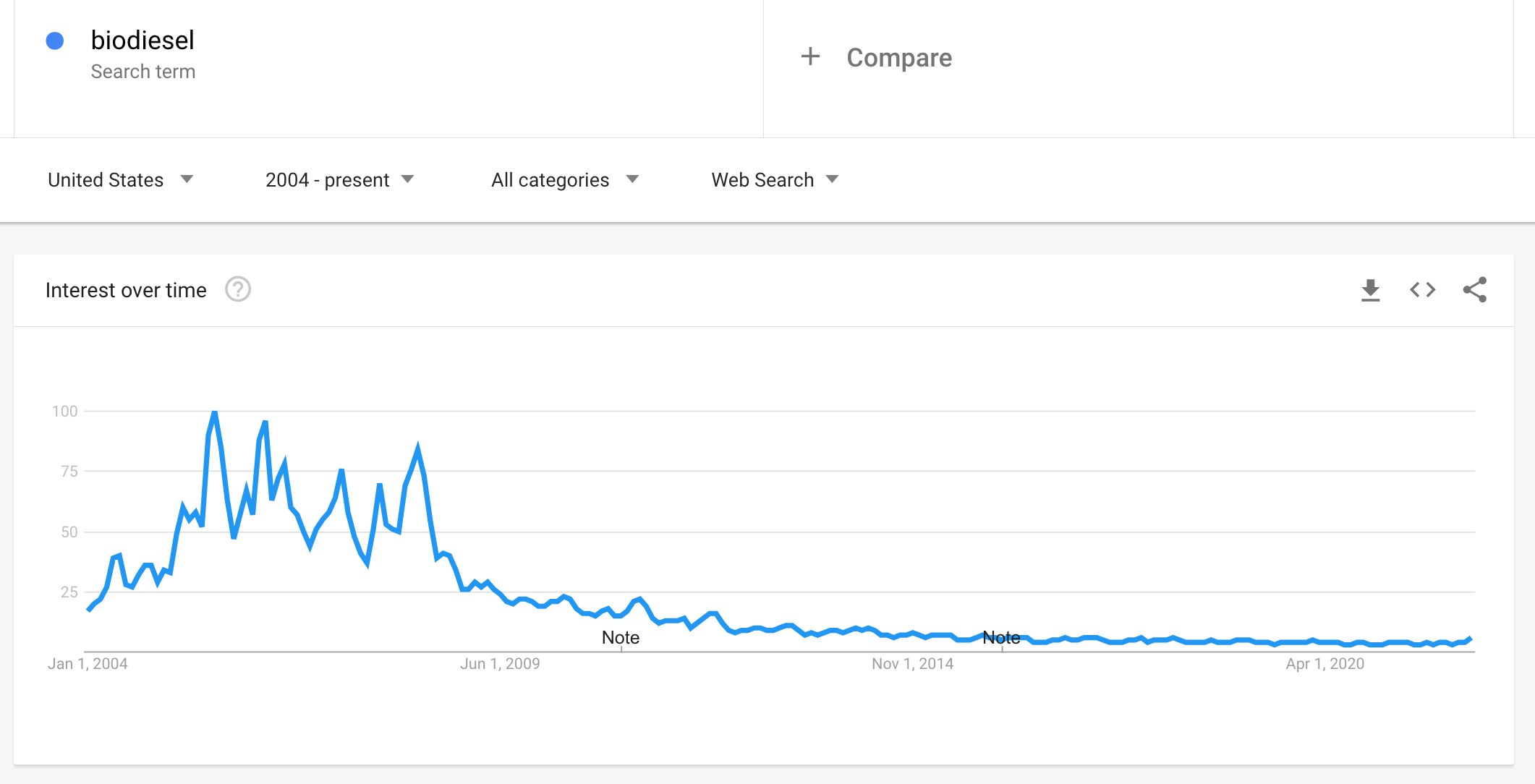Edit the biodiesel search term
Image resolution: width=1535 pixels, height=784 pixels.
click(143, 41)
